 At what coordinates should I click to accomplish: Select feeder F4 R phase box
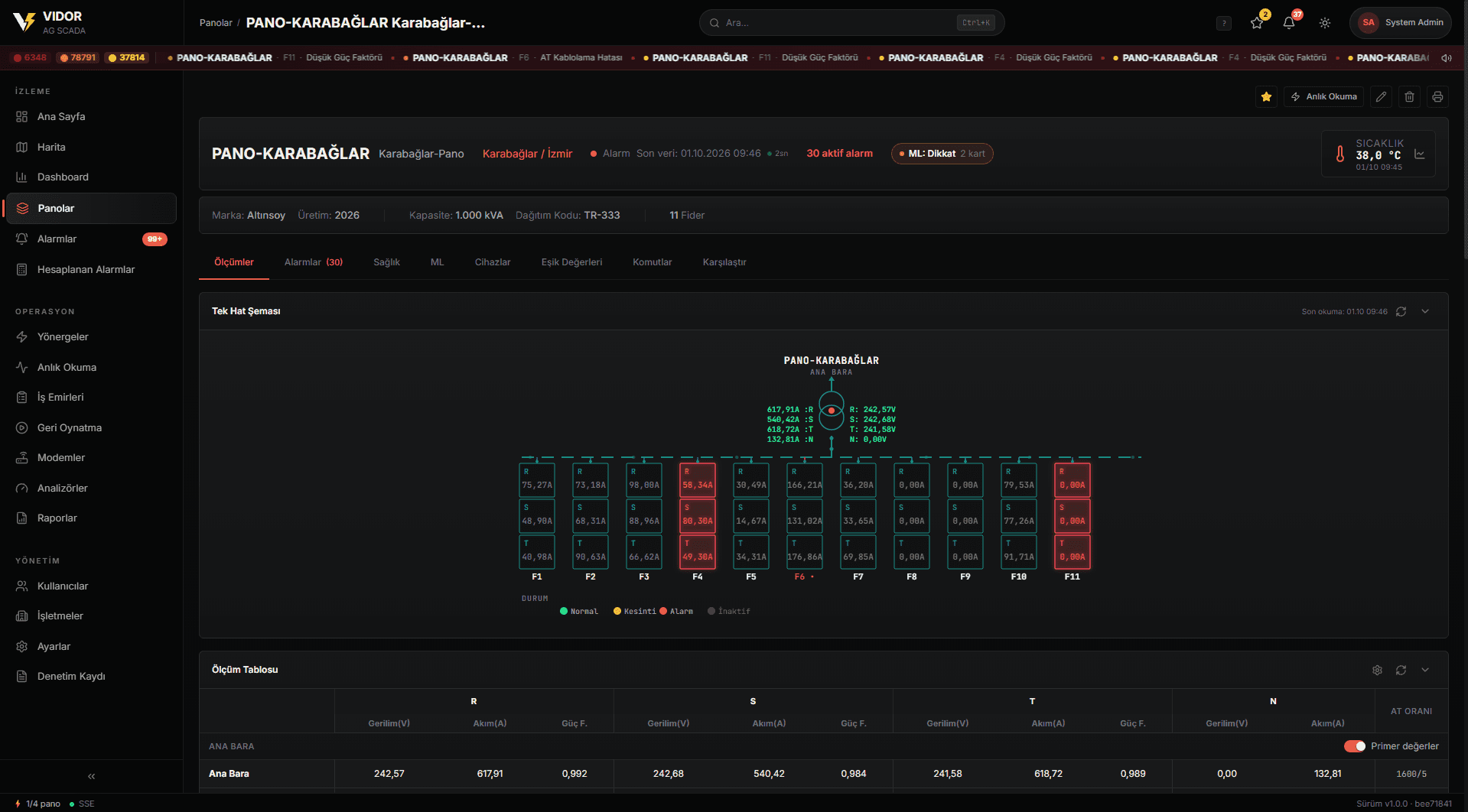pos(698,479)
